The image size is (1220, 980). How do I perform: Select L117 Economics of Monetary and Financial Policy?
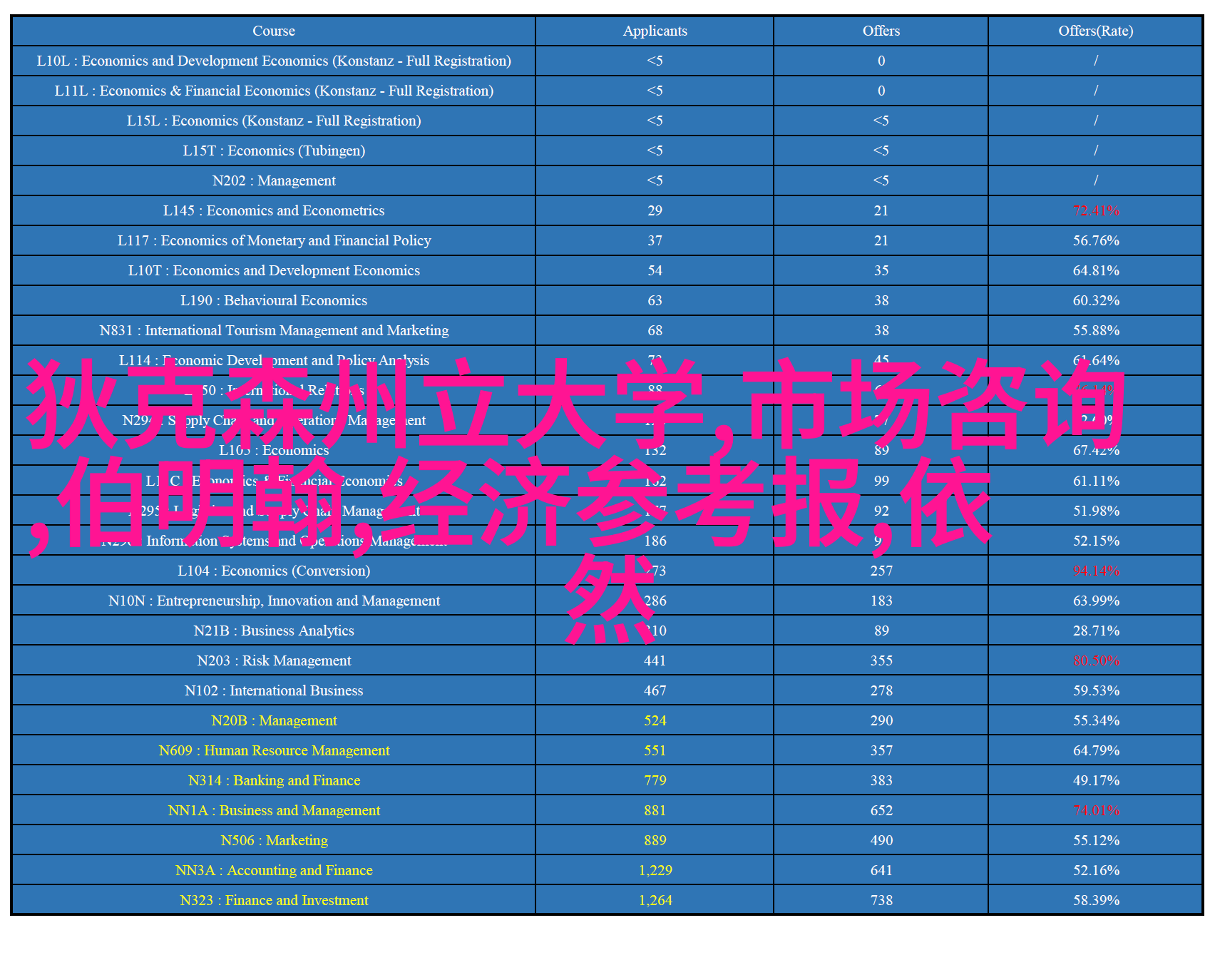point(274,240)
